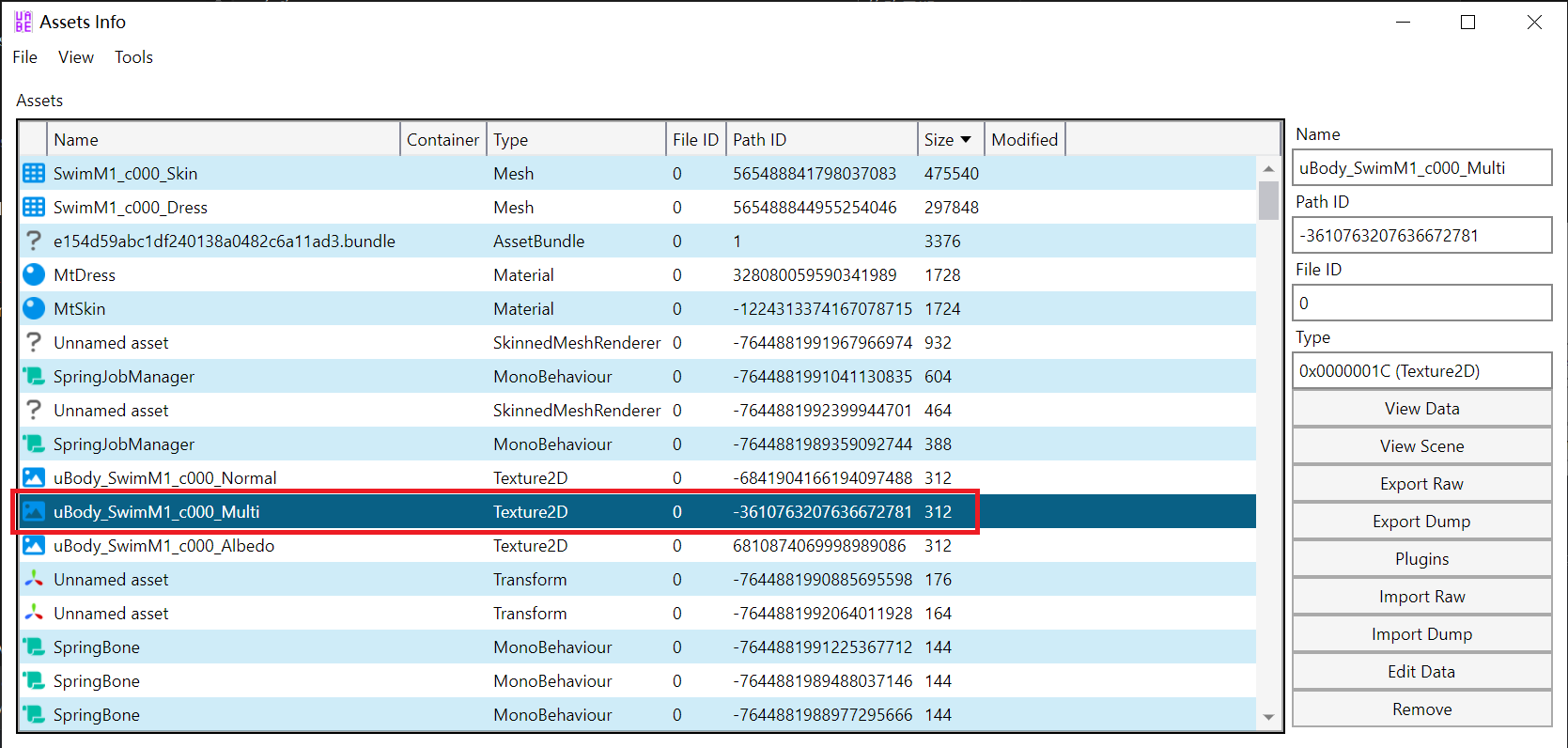Sort by the Container column header
The width and height of the screenshot is (1568, 748).
pos(443,139)
